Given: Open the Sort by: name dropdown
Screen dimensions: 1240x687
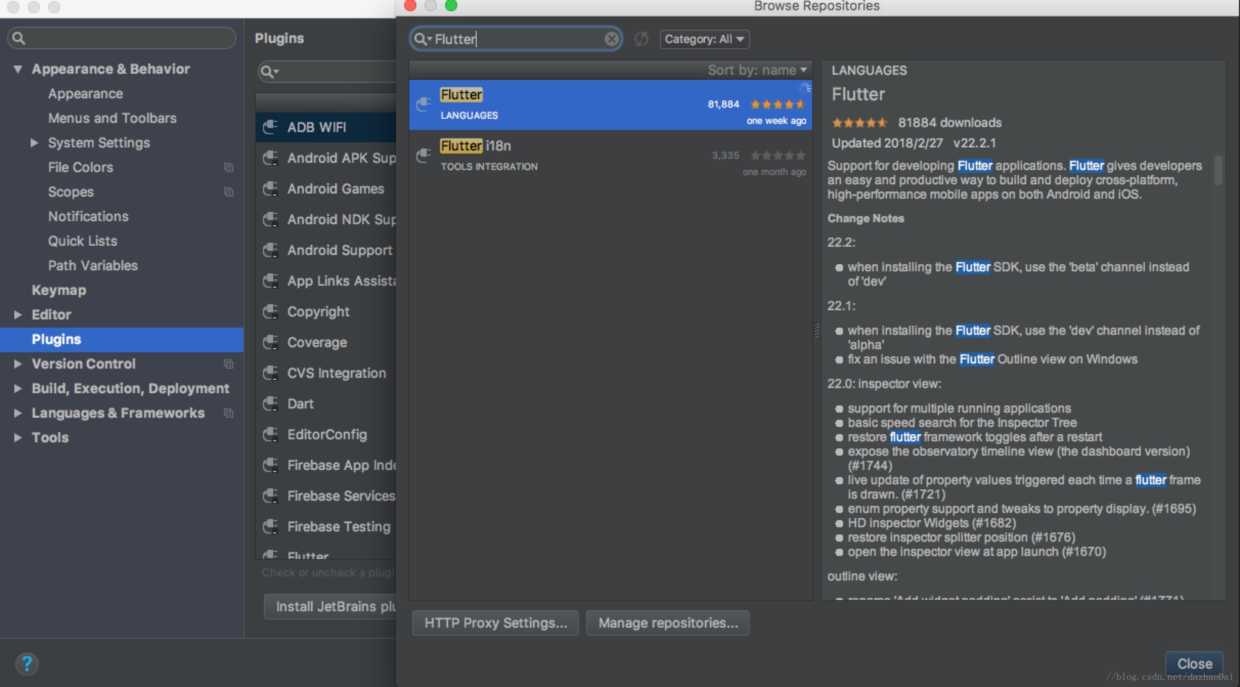Looking at the screenshot, I should (x=757, y=70).
